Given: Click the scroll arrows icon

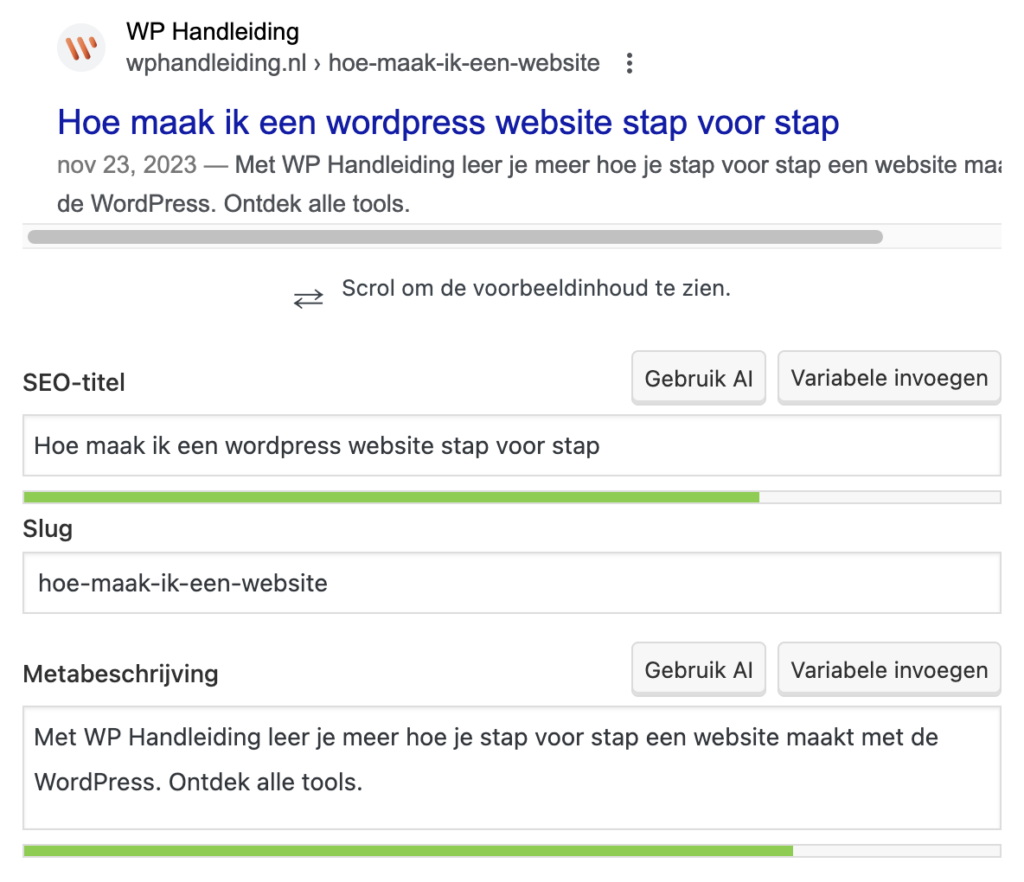Looking at the screenshot, I should pos(307,290).
